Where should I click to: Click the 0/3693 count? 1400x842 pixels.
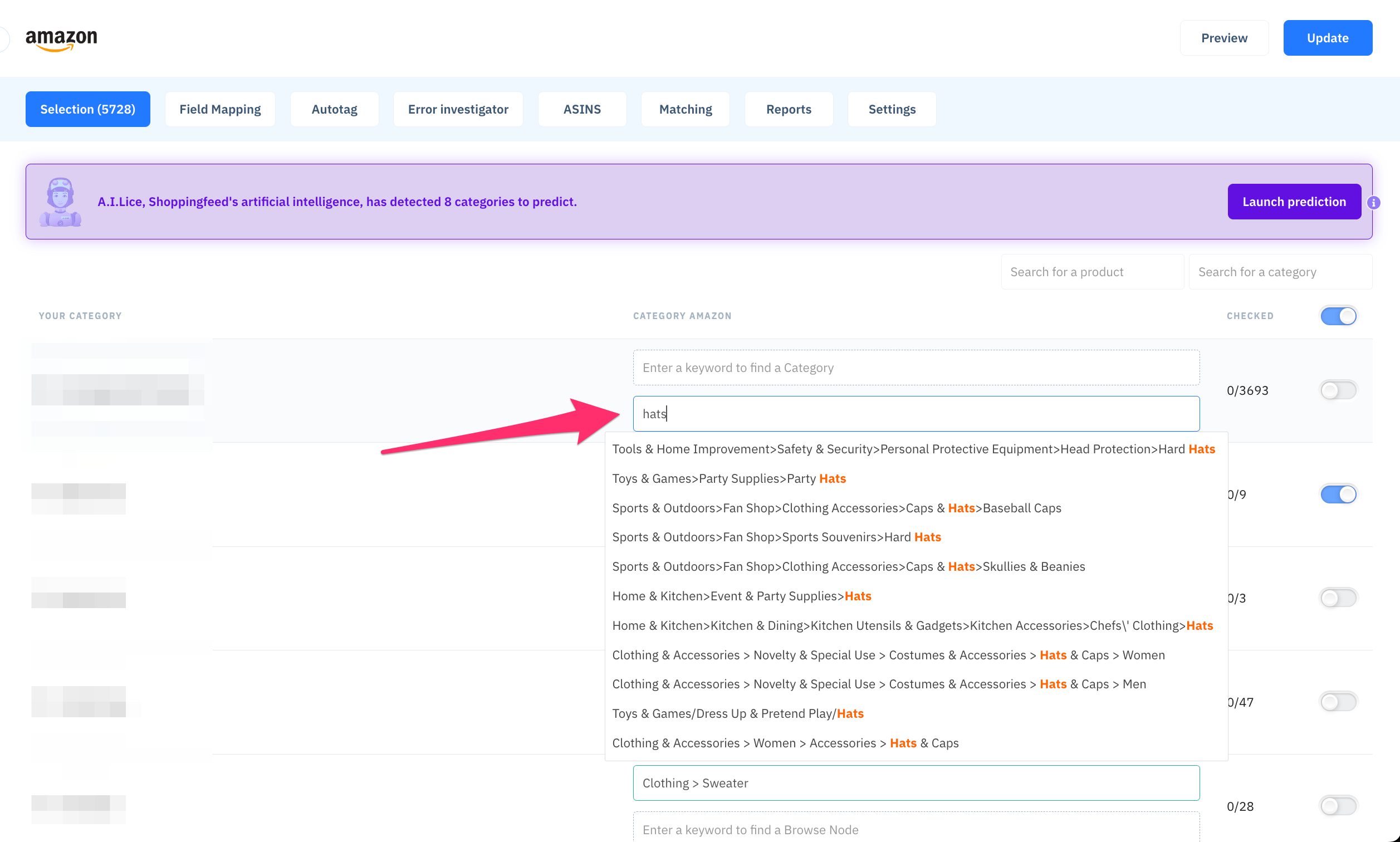tap(1247, 390)
